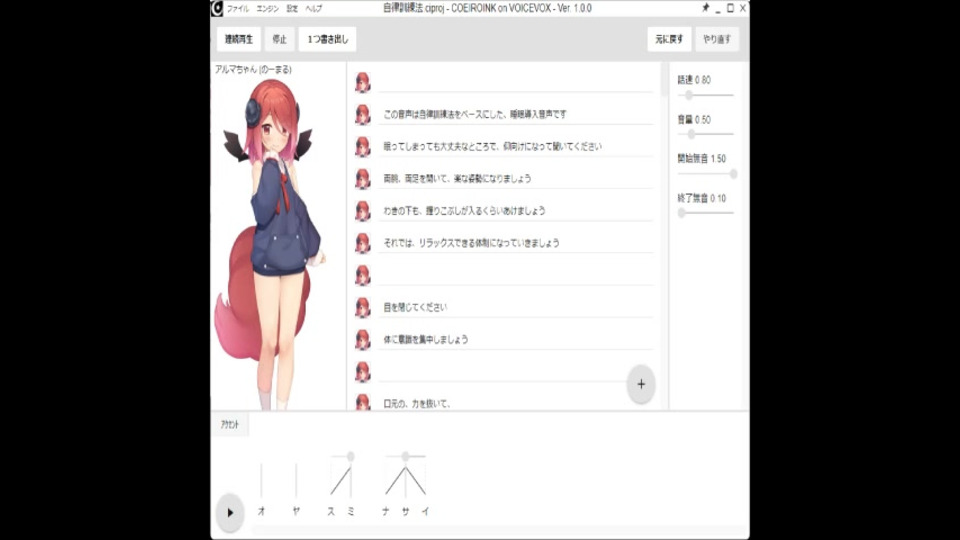Open the エンジン menu

tap(267, 9)
